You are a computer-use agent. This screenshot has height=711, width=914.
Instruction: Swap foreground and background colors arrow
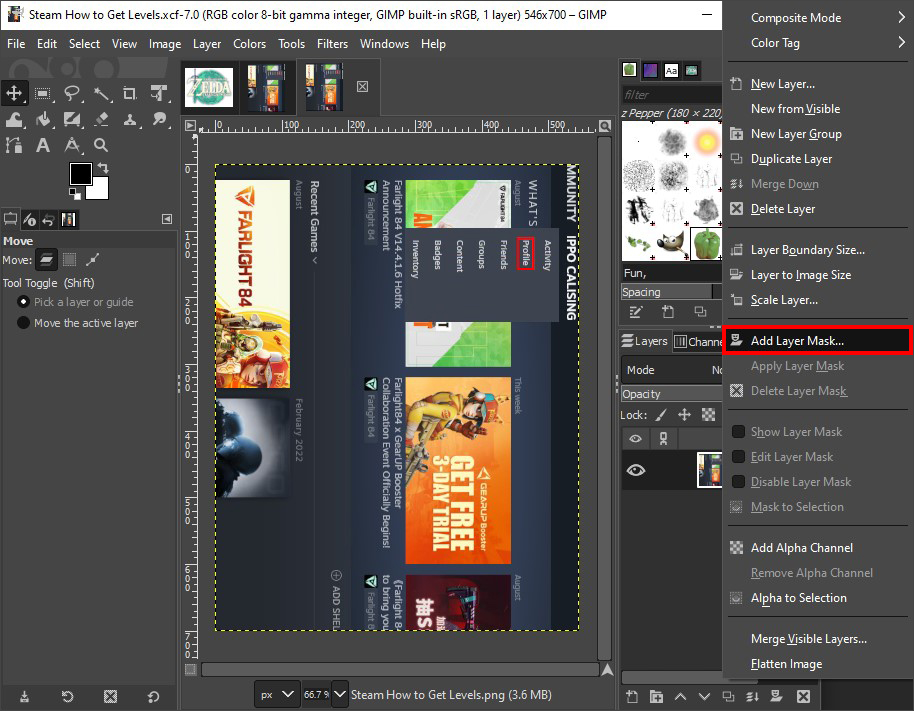coord(104,167)
